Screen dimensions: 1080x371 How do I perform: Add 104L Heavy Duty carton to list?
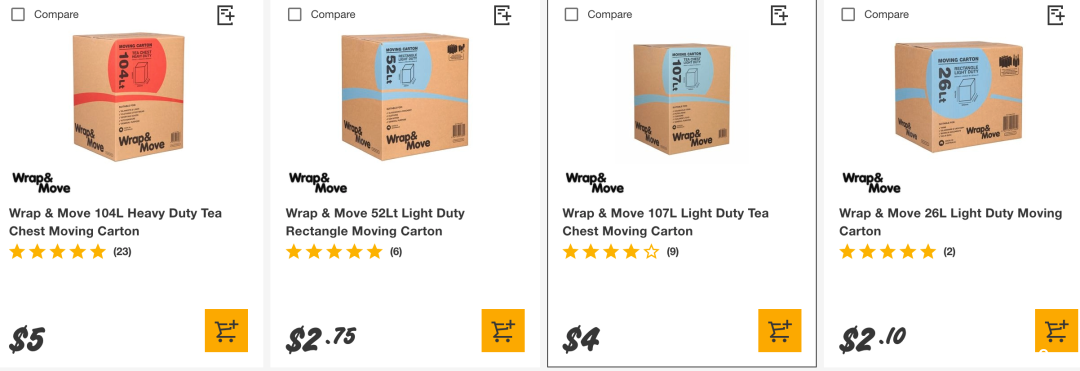pos(226,14)
